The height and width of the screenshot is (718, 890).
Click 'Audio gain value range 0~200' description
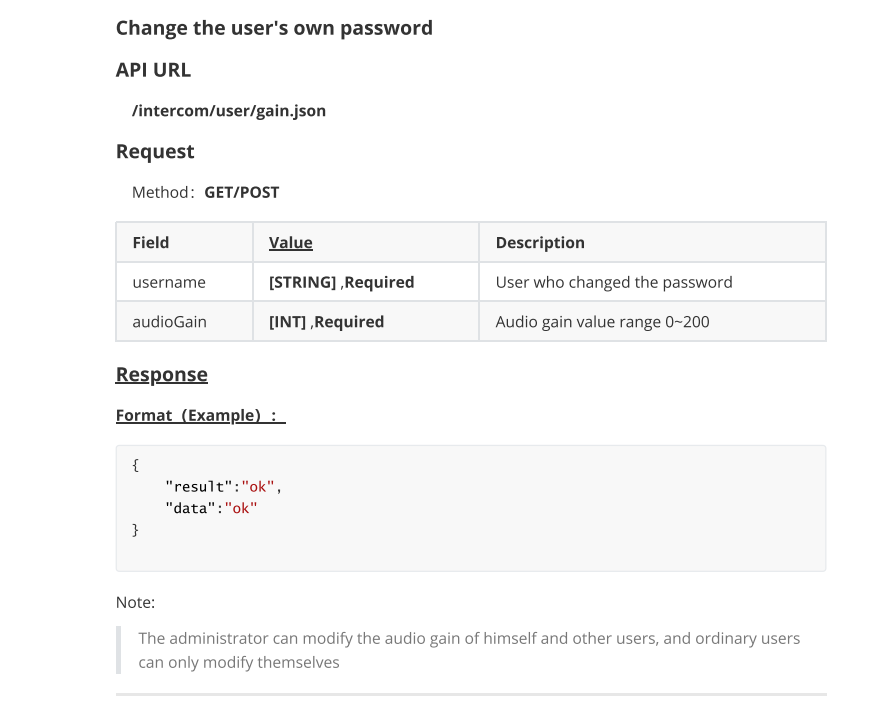[x=602, y=322]
